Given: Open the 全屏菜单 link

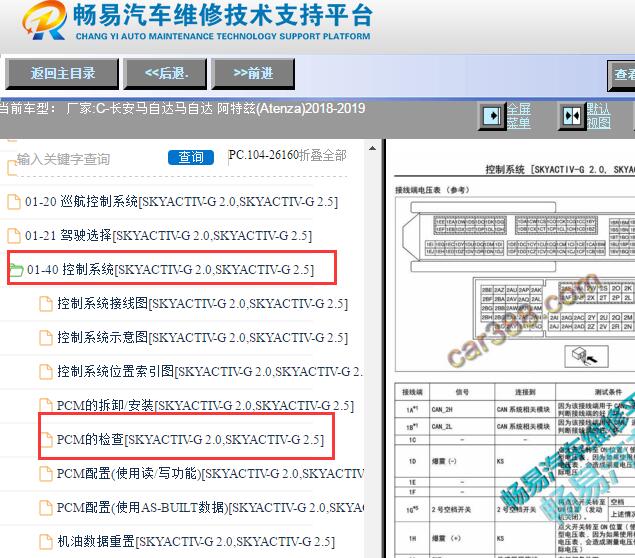Looking at the screenshot, I should 519,116.
